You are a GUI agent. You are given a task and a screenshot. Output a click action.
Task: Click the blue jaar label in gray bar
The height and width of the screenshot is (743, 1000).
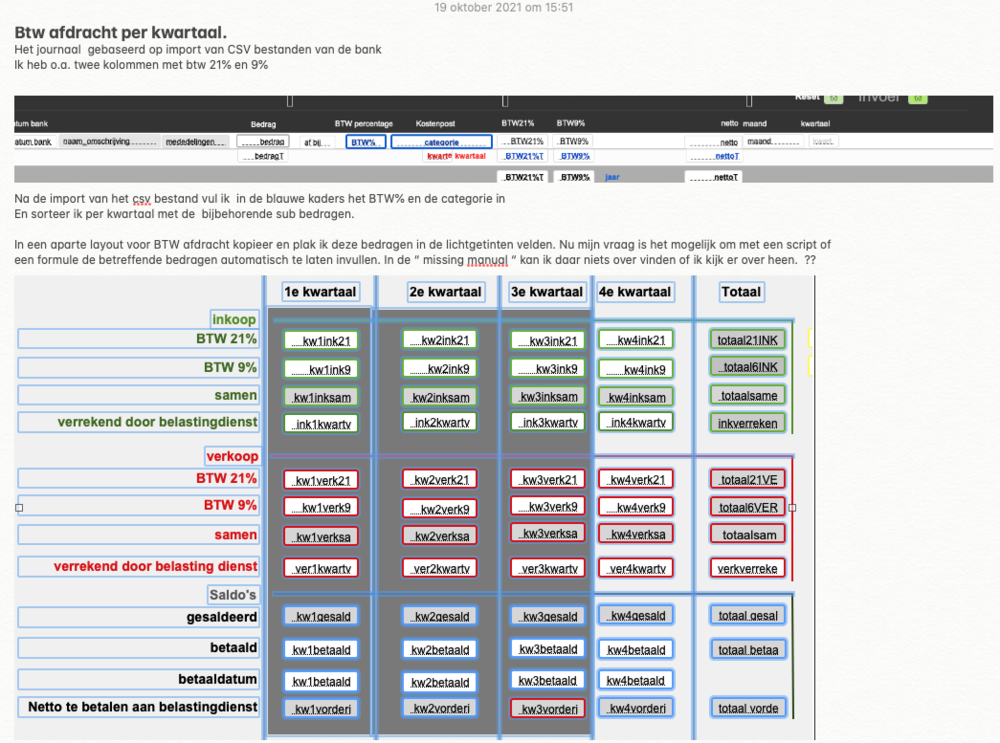click(612, 177)
